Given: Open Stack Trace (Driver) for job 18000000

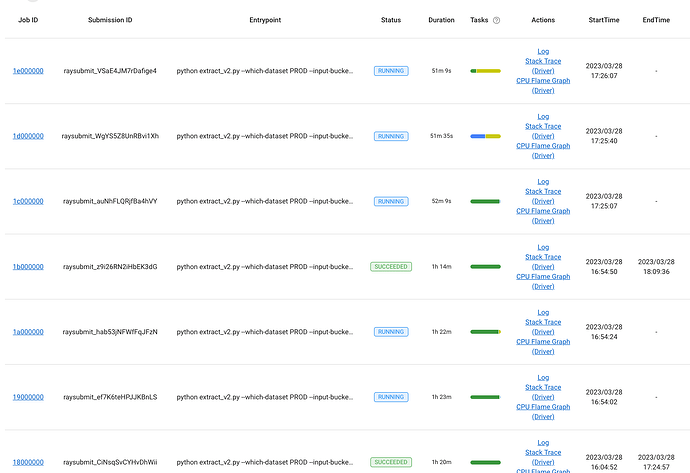Looking at the screenshot, I should (543, 457).
